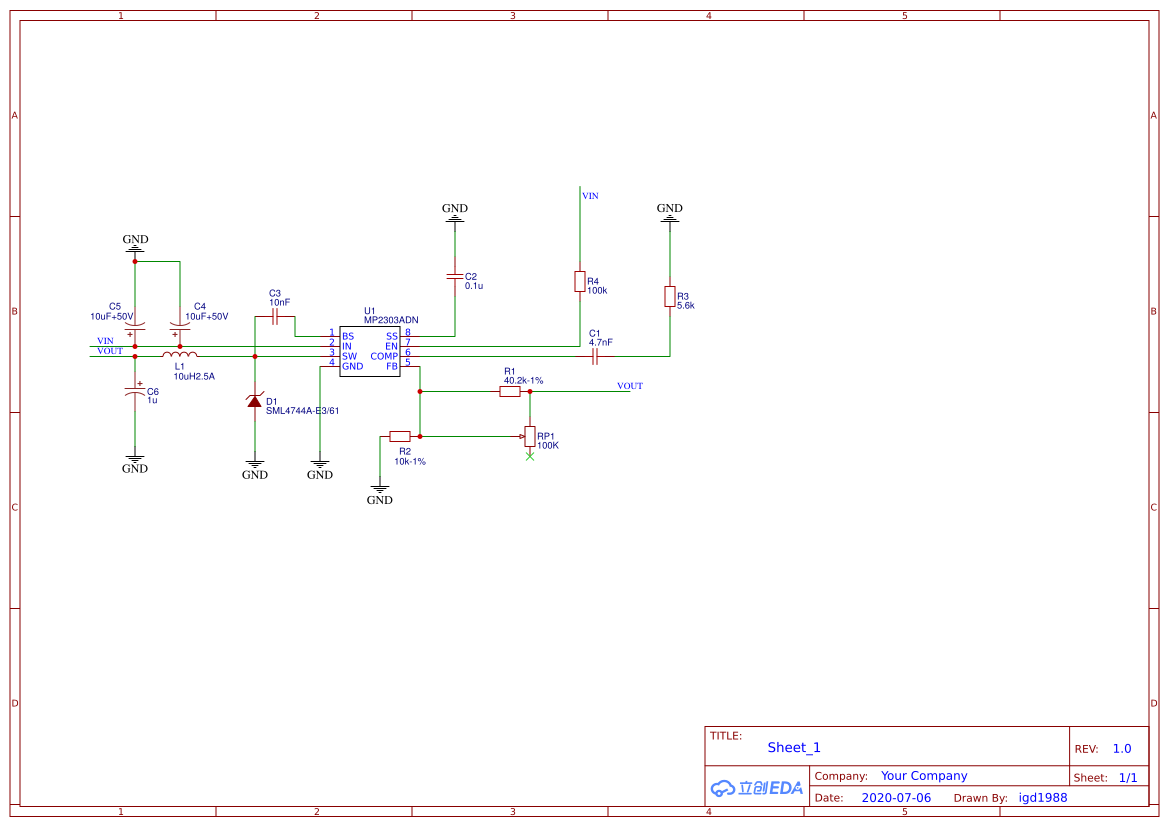Click the BS pin label on U1
Viewport: 1169px width, 827px height.
(348, 337)
